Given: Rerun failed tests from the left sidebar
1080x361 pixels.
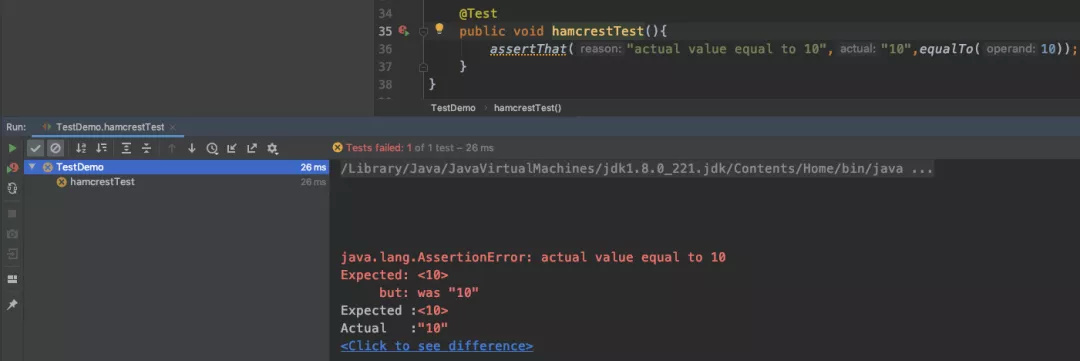Looking at the screenshot, I should click(x=12, y=167).
